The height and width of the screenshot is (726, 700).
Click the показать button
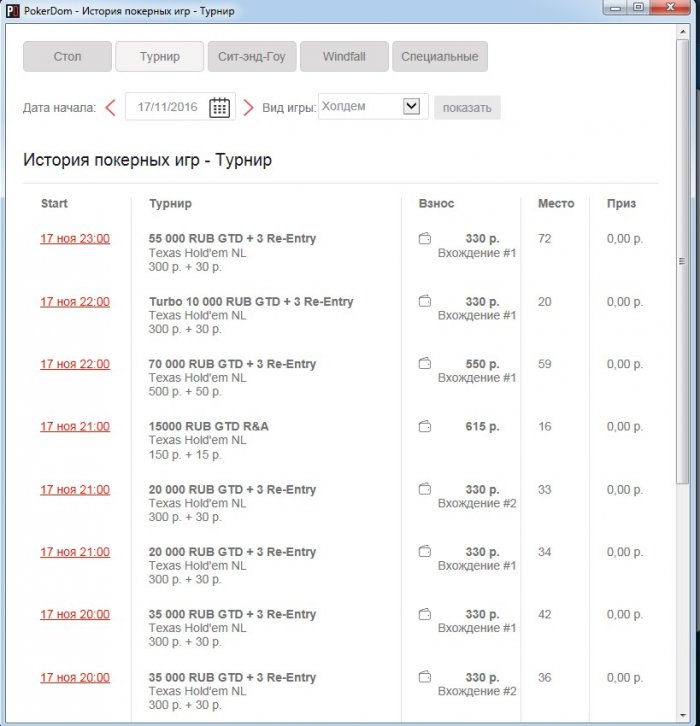coord(467,108)
